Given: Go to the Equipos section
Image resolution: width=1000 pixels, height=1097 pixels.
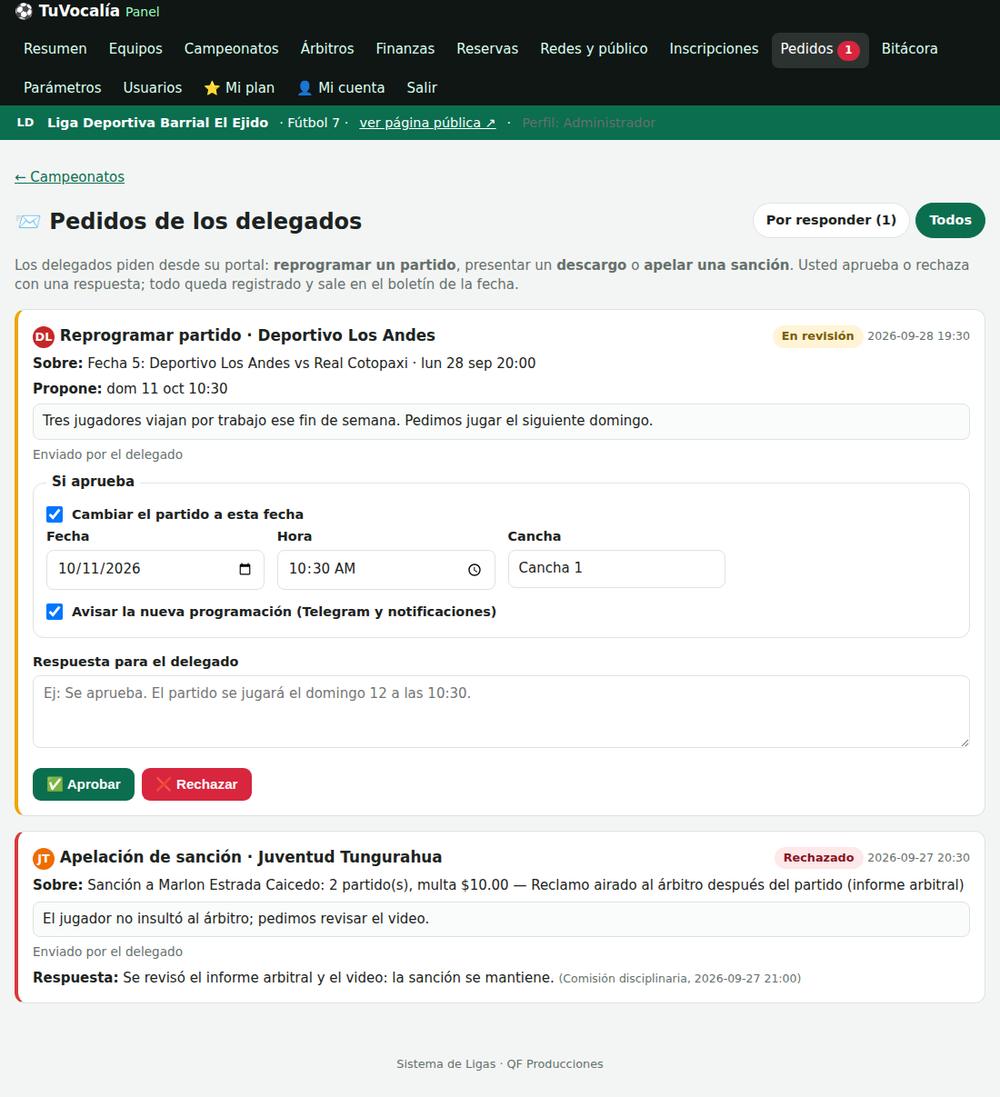Looking at the screenshot, I should coord(136,49).
